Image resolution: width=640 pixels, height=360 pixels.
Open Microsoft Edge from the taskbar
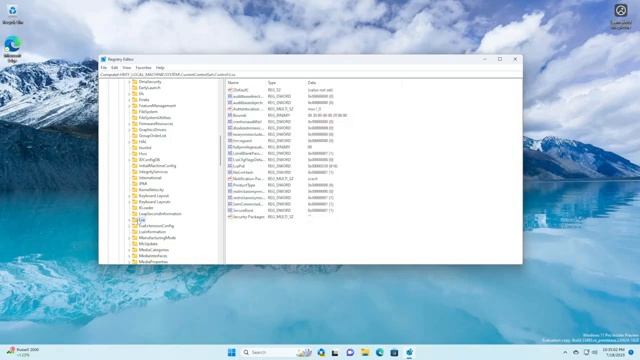[380, 352]
